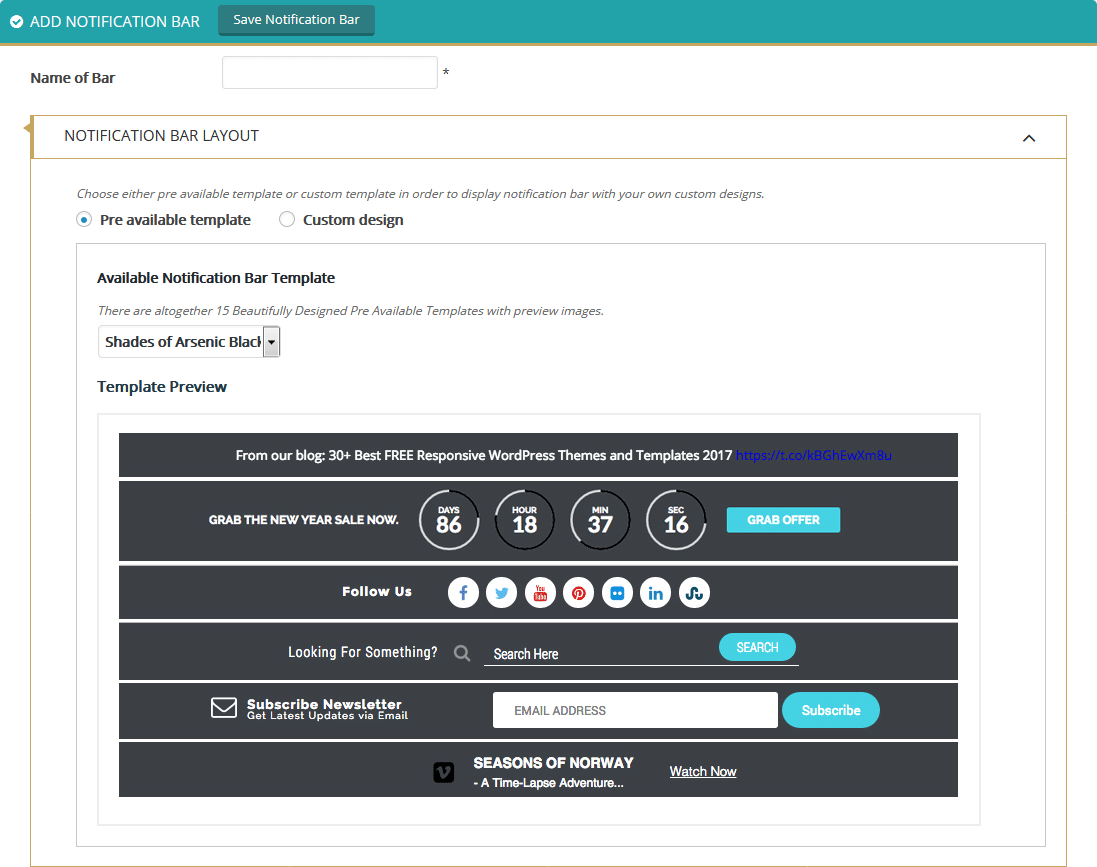Click Grab the New Year Sale Now text
The image size is (1097, 867).
pos(304,520)
